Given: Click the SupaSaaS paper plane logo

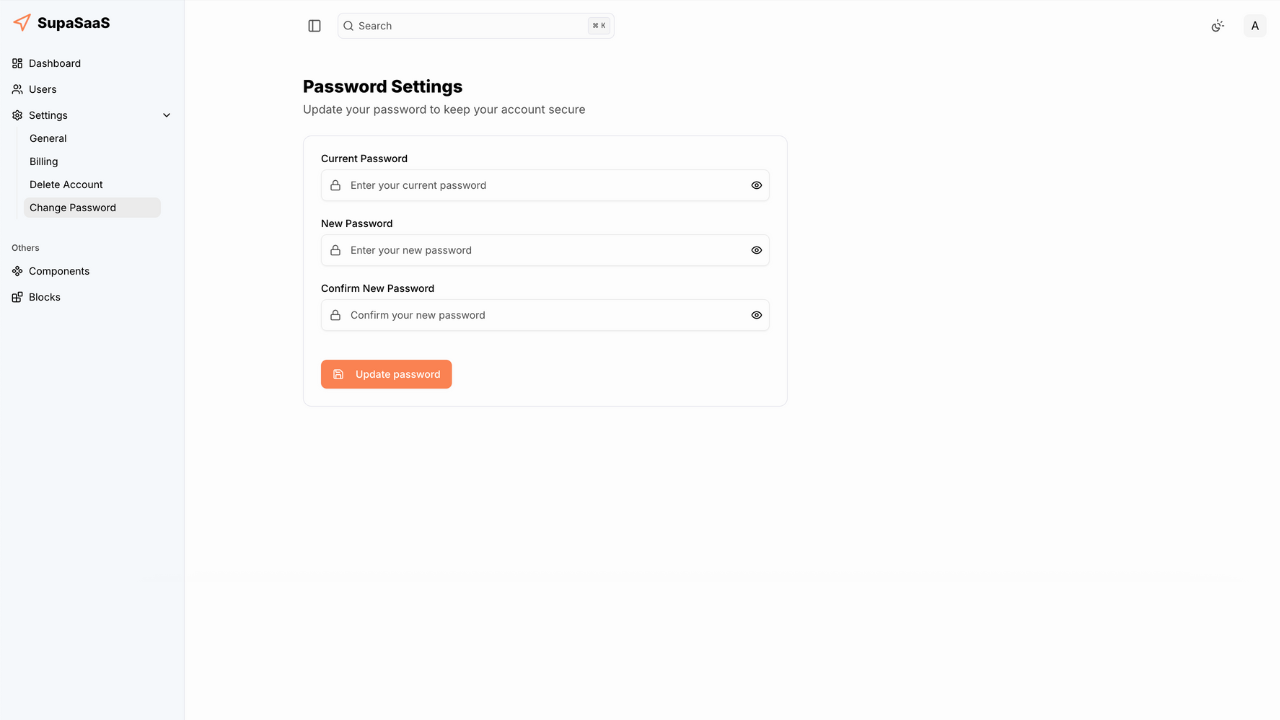Looking at the screenshot, I should coord(22,22).
